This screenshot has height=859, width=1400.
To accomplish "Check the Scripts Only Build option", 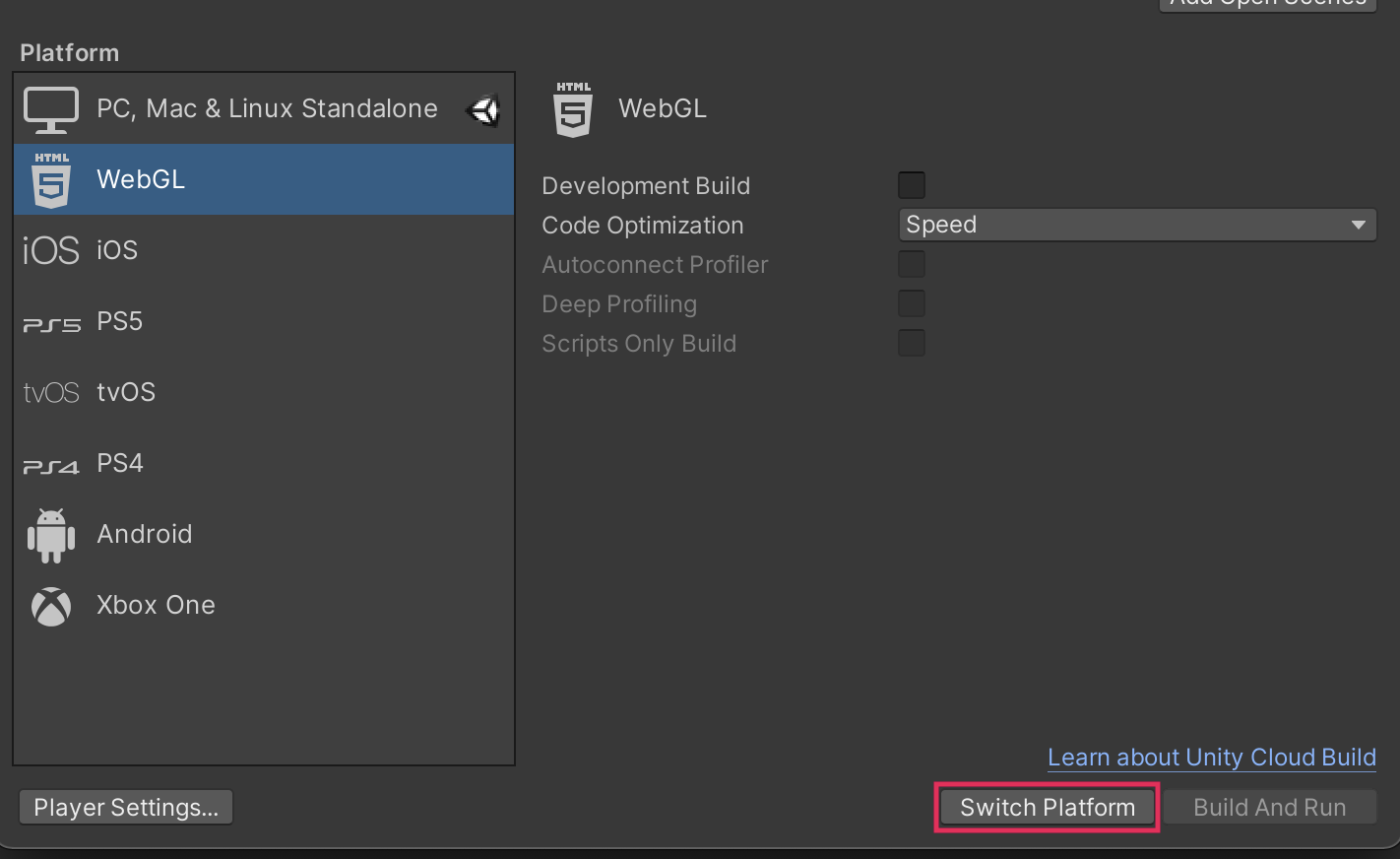I will click(x=912, y=343).
